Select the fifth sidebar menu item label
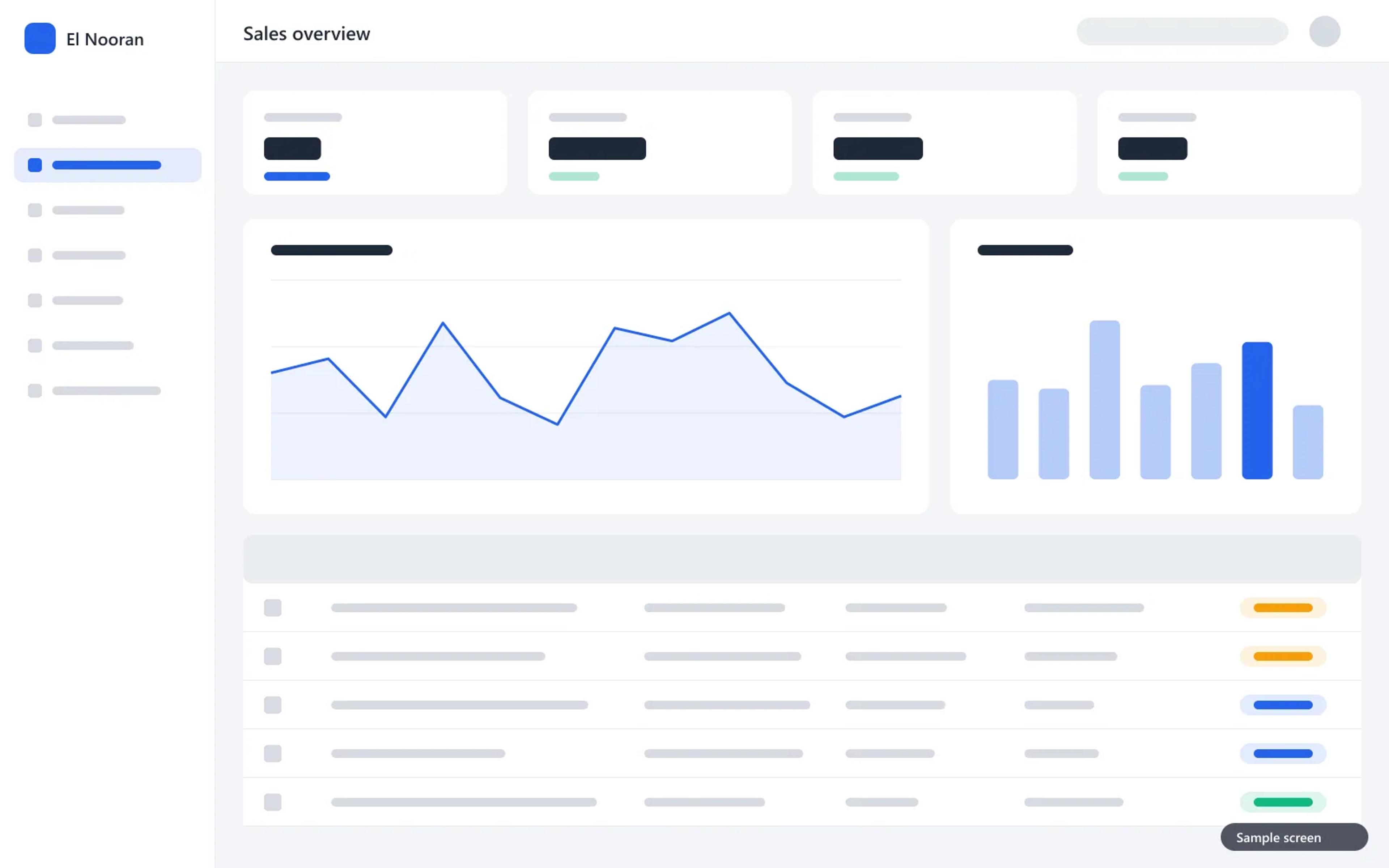1389x868 pixels. [x=88, y=301]
